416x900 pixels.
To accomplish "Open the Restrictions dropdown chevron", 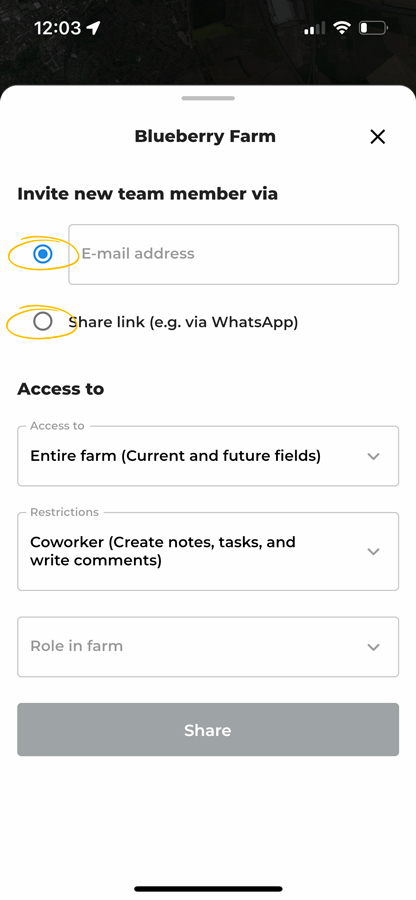I will tap(374, 552).
